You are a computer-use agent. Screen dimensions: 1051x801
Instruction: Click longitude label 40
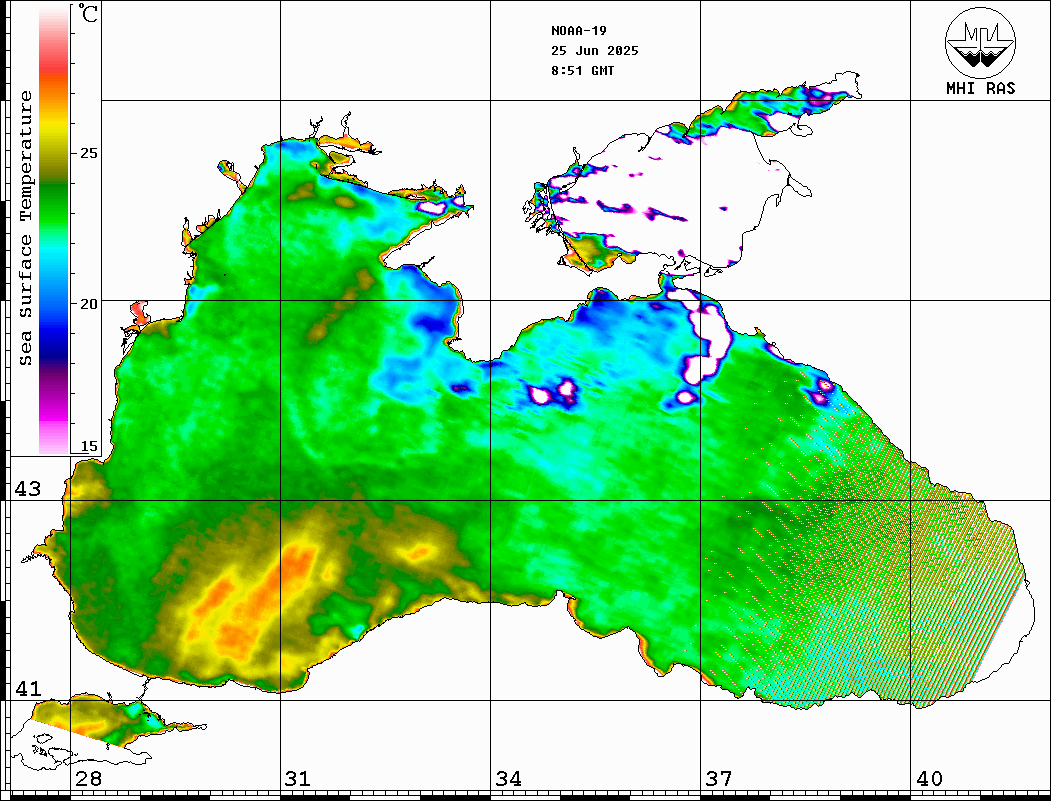[929, 779]
